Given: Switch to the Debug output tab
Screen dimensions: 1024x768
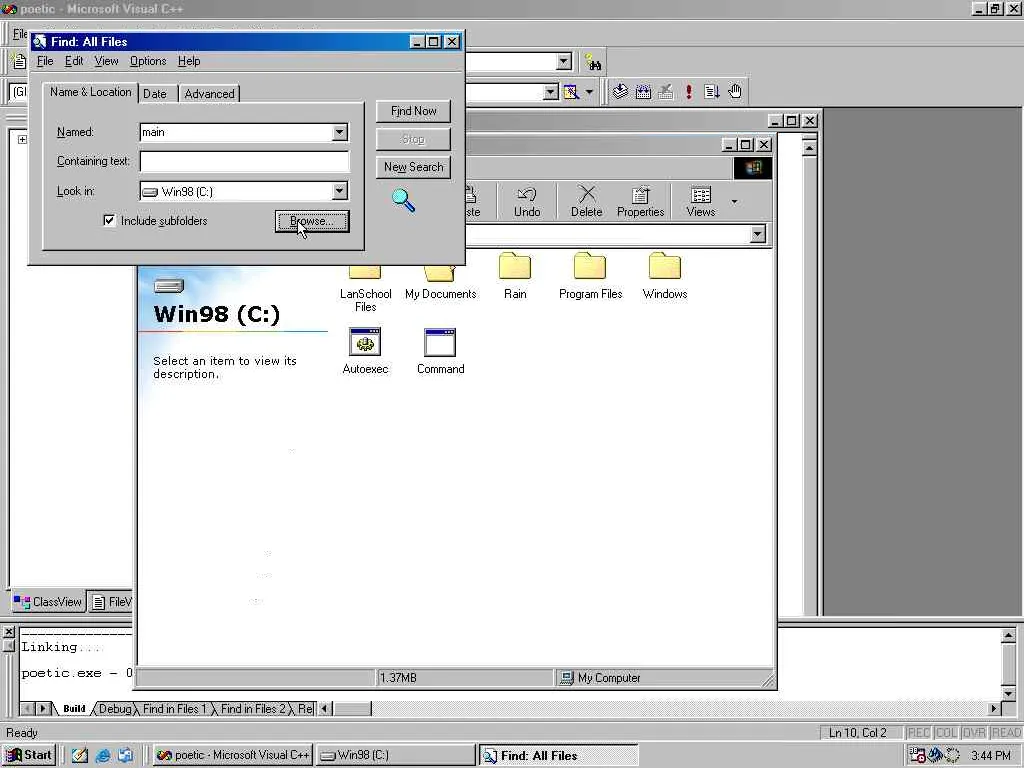Looking at the screenshot, I should pyautogui.click(x=115, y=709).
